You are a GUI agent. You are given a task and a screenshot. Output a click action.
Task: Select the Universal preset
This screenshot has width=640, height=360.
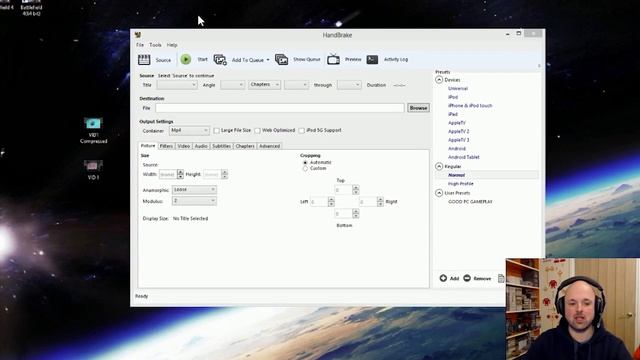(x=458, y=89)
